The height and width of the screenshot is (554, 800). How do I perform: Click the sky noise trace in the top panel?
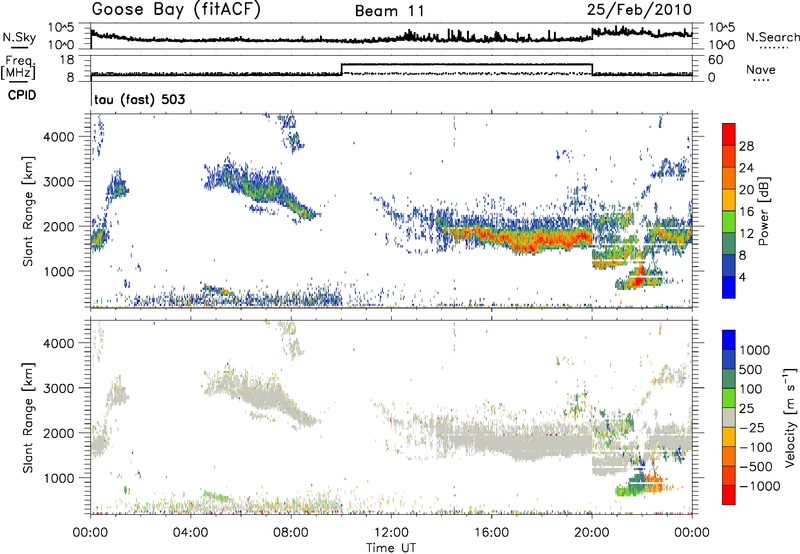[391, 38]
